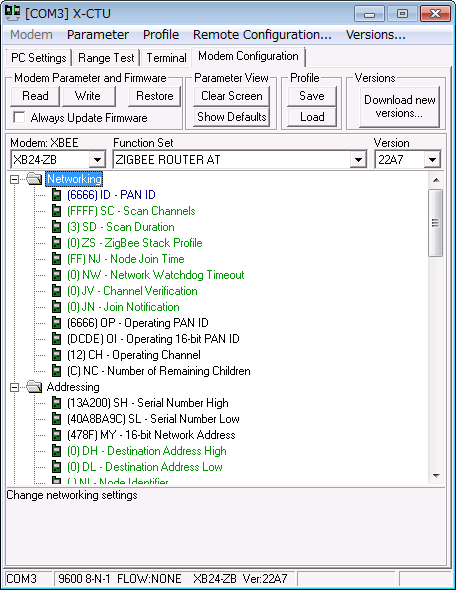Click the X-CTU title bar app icon
456x590 pixels.
click(x=13, y=13)
